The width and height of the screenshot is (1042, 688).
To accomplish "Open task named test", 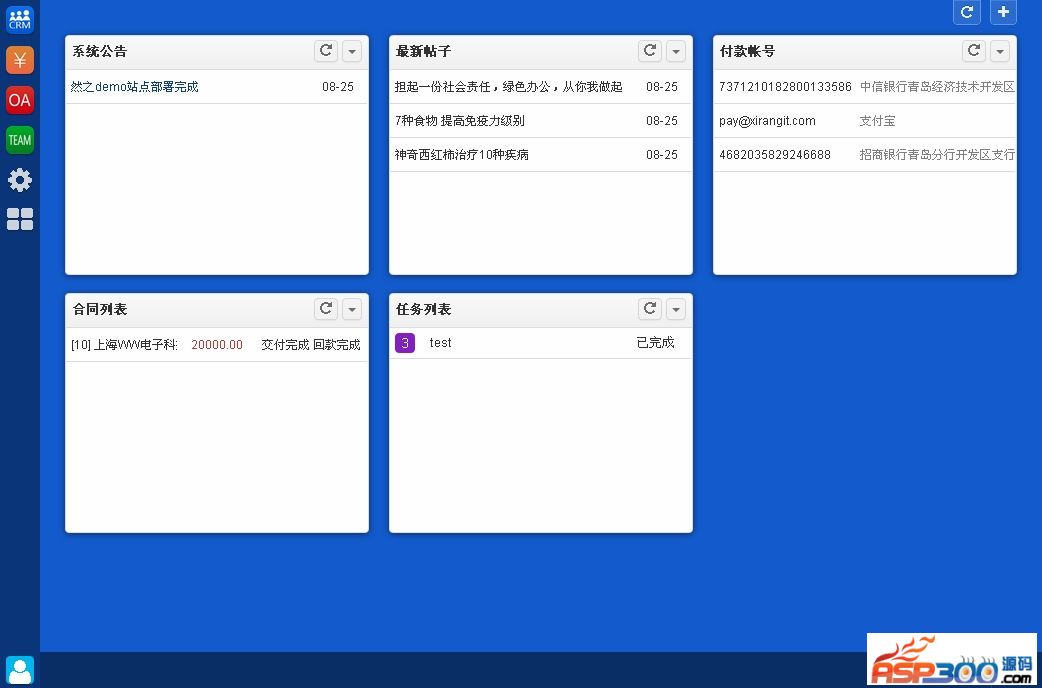I will pyautogui.click(x=440, y=342).
